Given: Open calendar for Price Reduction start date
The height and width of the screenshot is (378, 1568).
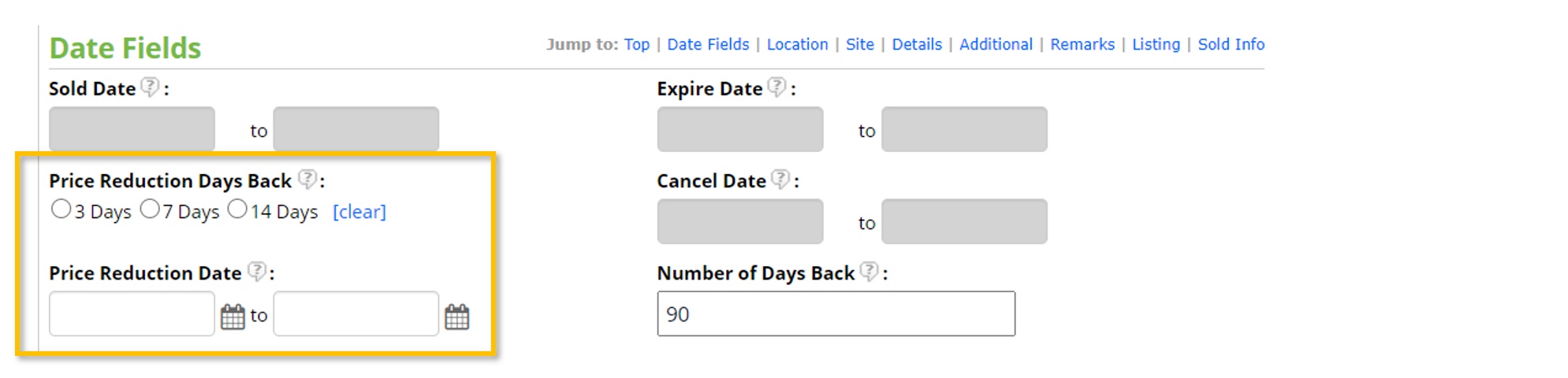Looking at the screenshot, I should (x=233, y=317).
